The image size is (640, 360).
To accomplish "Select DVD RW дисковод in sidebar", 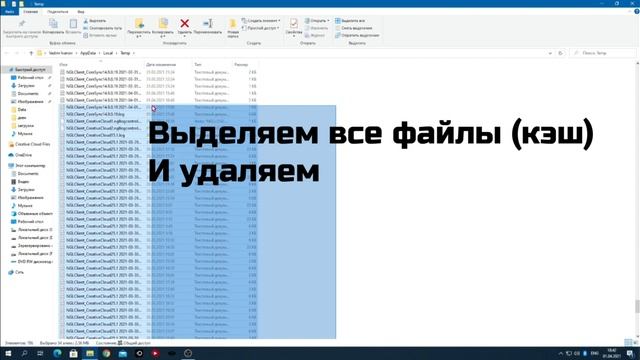I will point(32,262).
